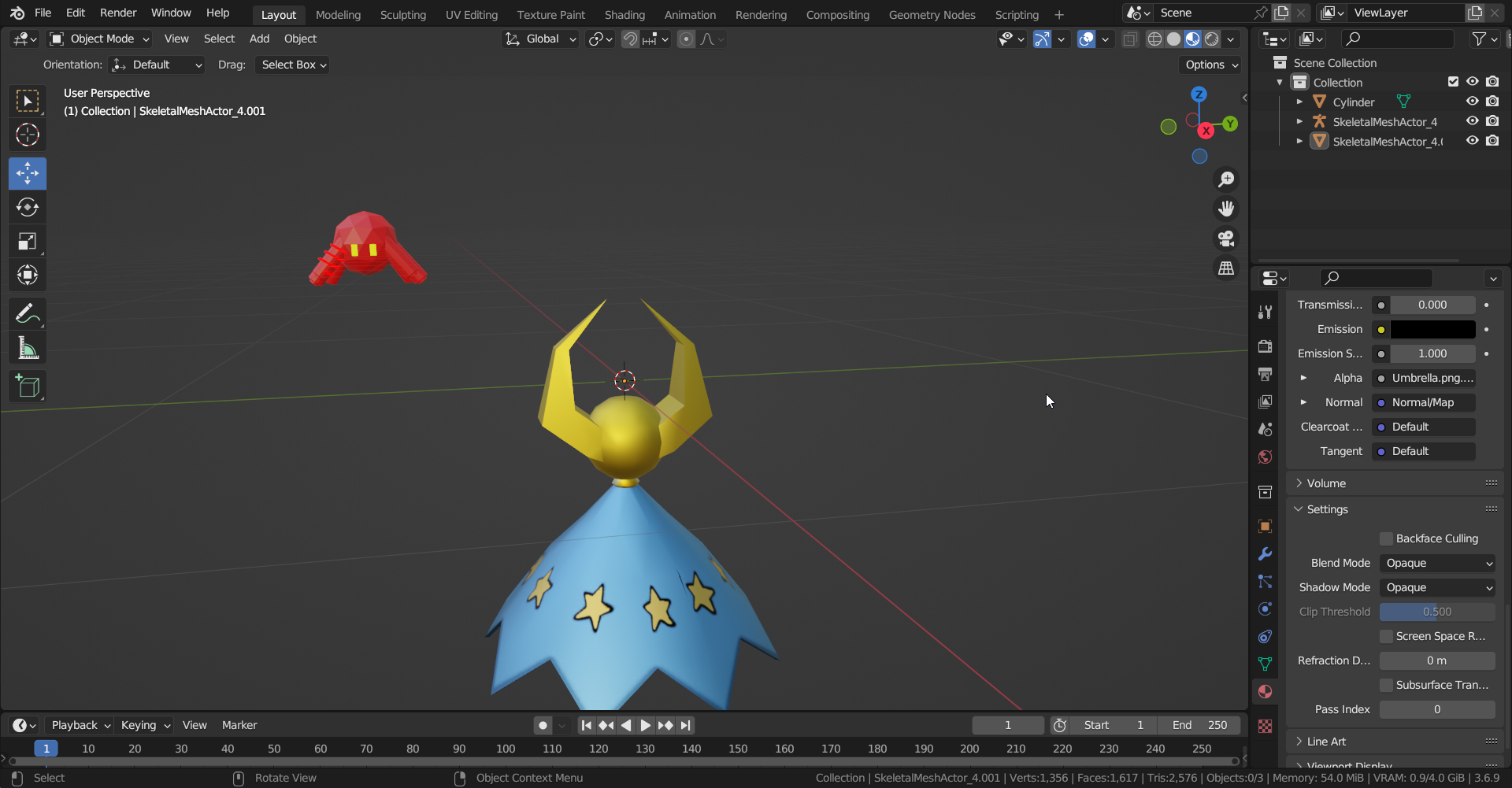Screen dimensions: 1512x788
Task: Open the Object Mode dropdown
Action: click(x=99, y=39)
